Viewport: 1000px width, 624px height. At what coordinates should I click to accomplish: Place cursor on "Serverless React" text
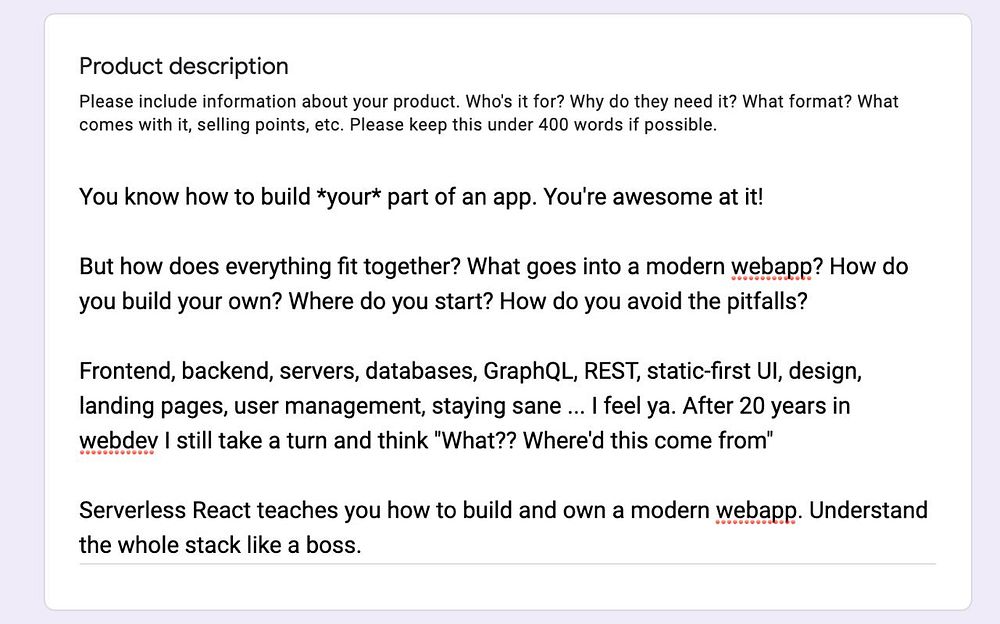click(x=164, y=510)
